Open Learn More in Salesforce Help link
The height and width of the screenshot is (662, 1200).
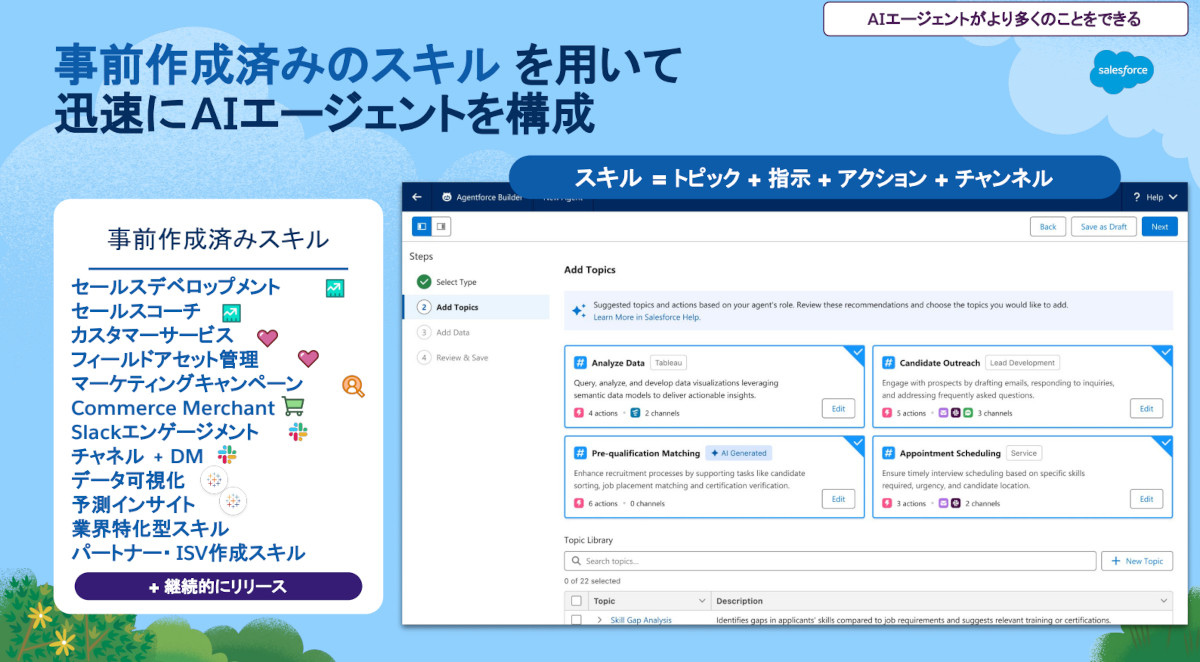[647, 317]
